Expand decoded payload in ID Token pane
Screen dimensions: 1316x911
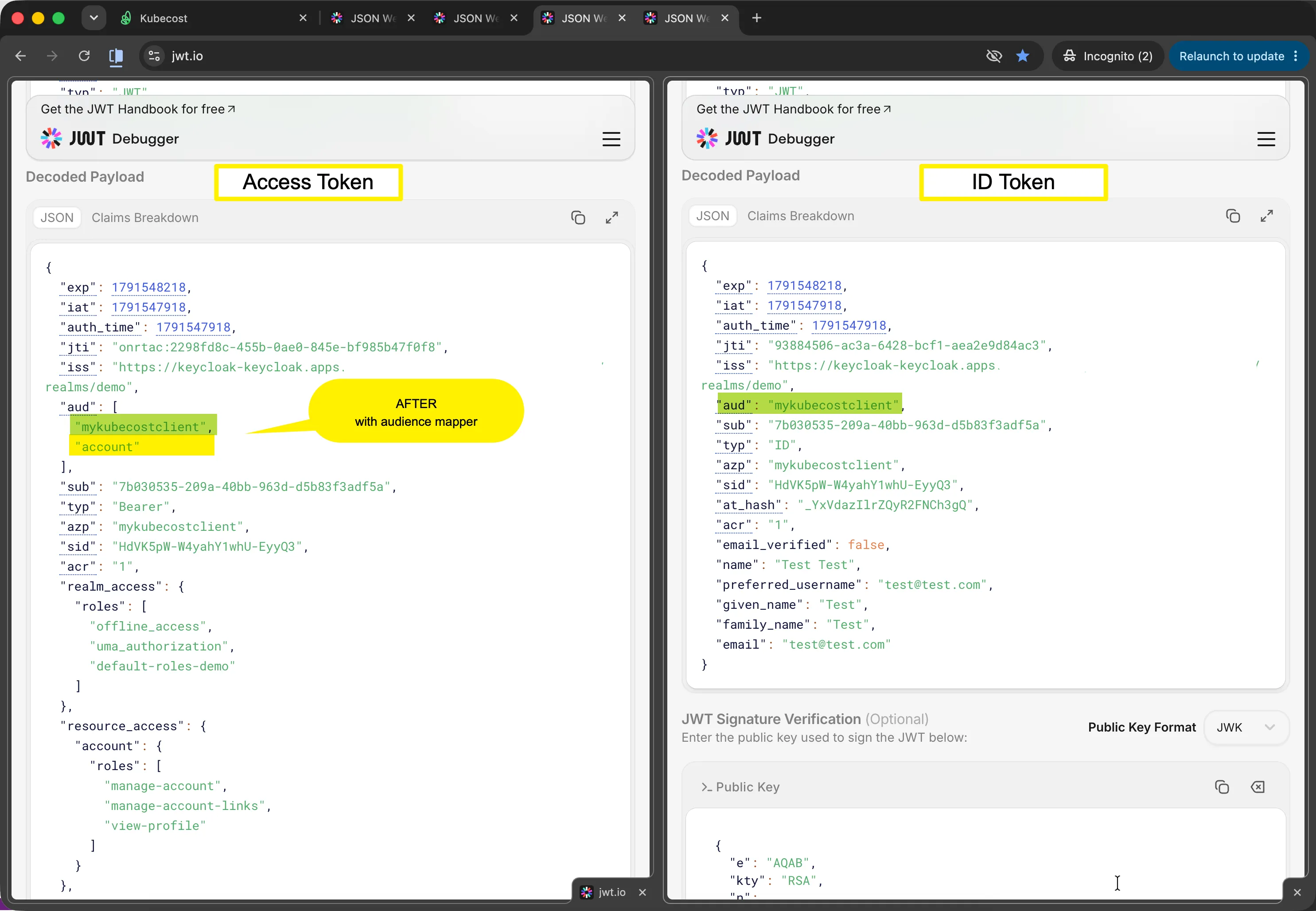tap(1266, 216)
